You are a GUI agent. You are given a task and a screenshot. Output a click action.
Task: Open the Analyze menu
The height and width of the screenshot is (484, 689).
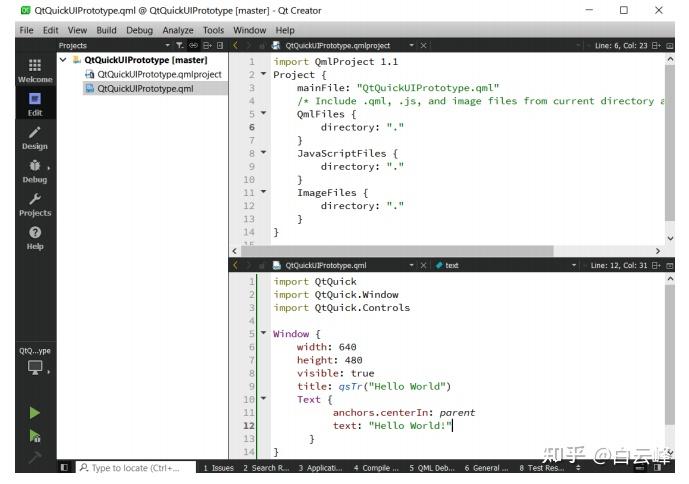(178, 30)
